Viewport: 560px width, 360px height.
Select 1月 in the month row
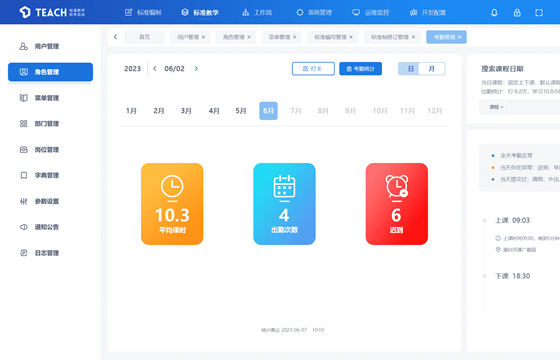(x=131, y=111)
